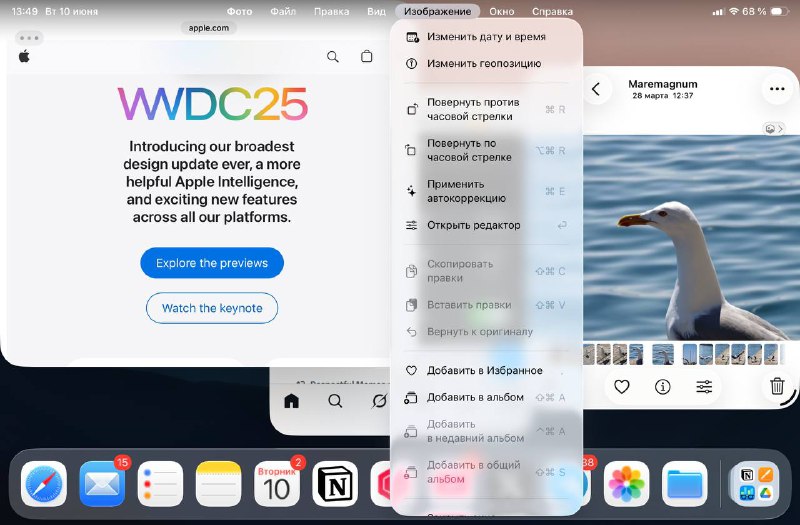Tap search icon in background window toolbar
This screenshot has width=800, height=525.
335,401
